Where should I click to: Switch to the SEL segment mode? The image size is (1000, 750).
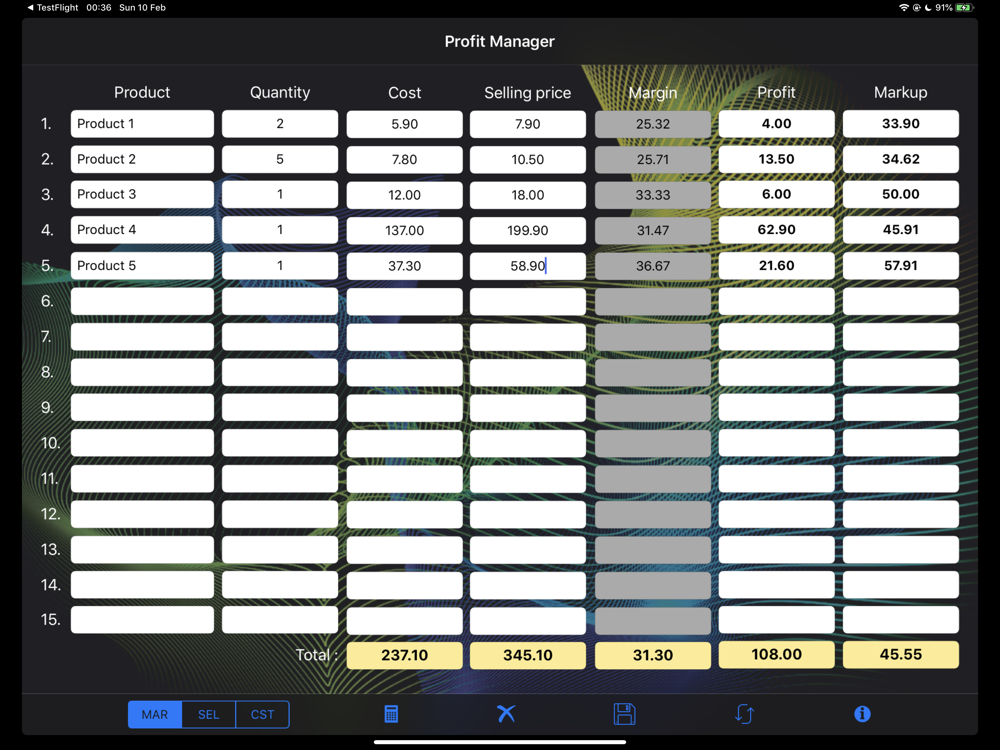click(x=209, y=714)
